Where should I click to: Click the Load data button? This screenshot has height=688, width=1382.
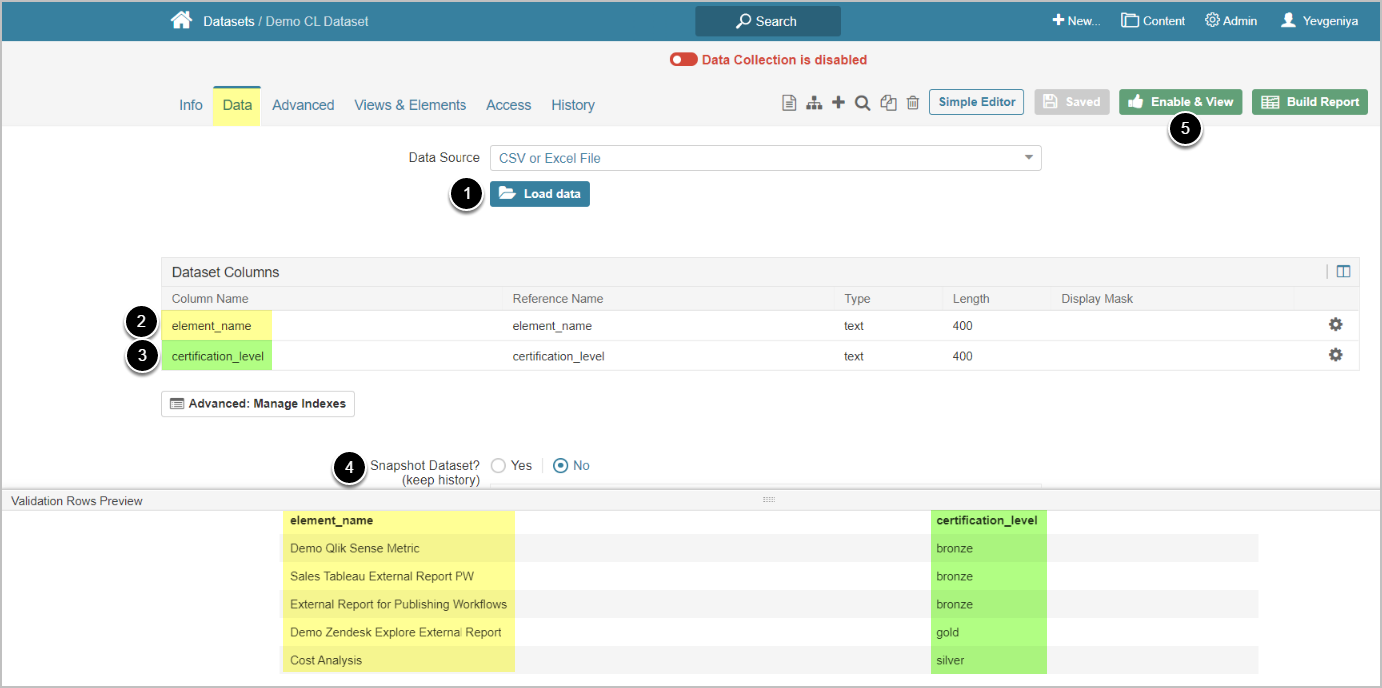[540, 193]
